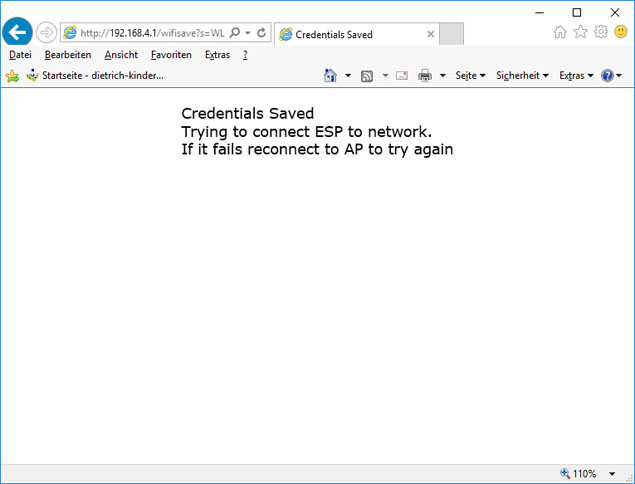This screenshot has width=635, height=484.
Task: Open the Extras command bar dropdown
Action: 576,75
